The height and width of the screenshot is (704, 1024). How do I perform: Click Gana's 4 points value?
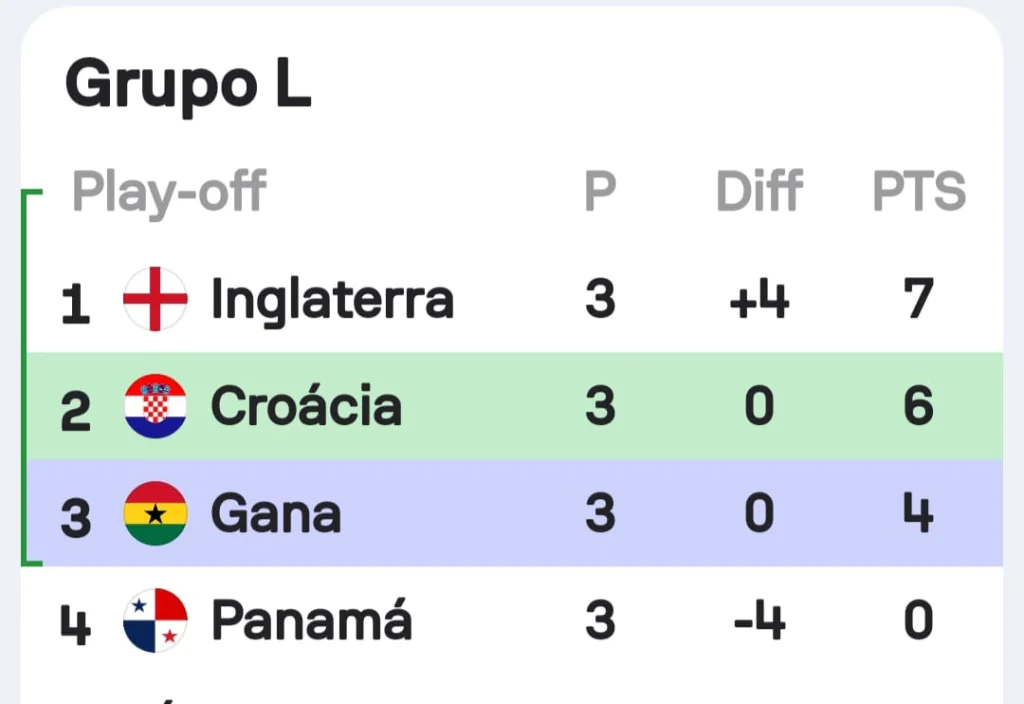click(x=919, y=513)
